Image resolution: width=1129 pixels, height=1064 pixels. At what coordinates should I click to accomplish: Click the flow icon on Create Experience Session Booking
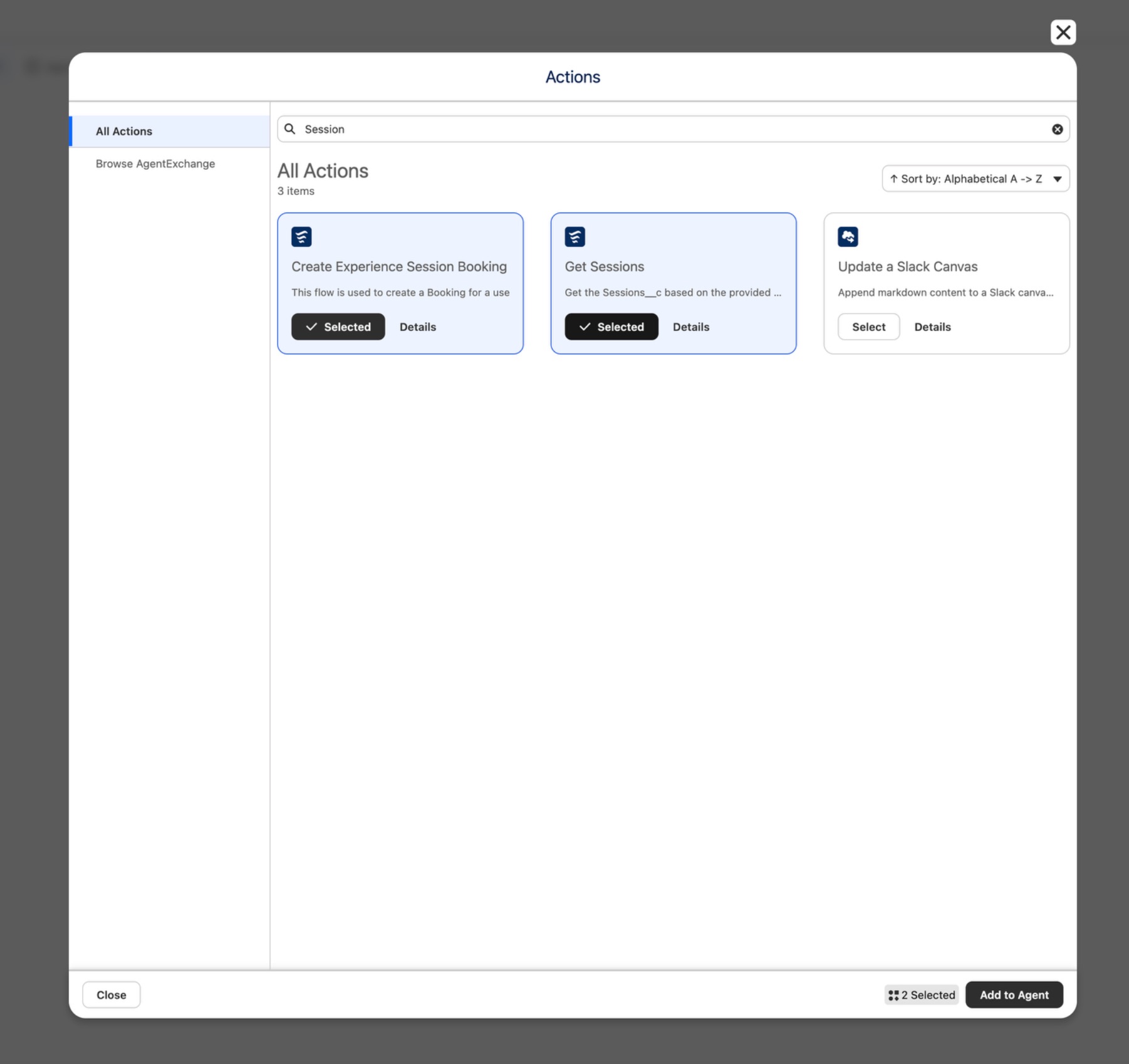[301, 237]
